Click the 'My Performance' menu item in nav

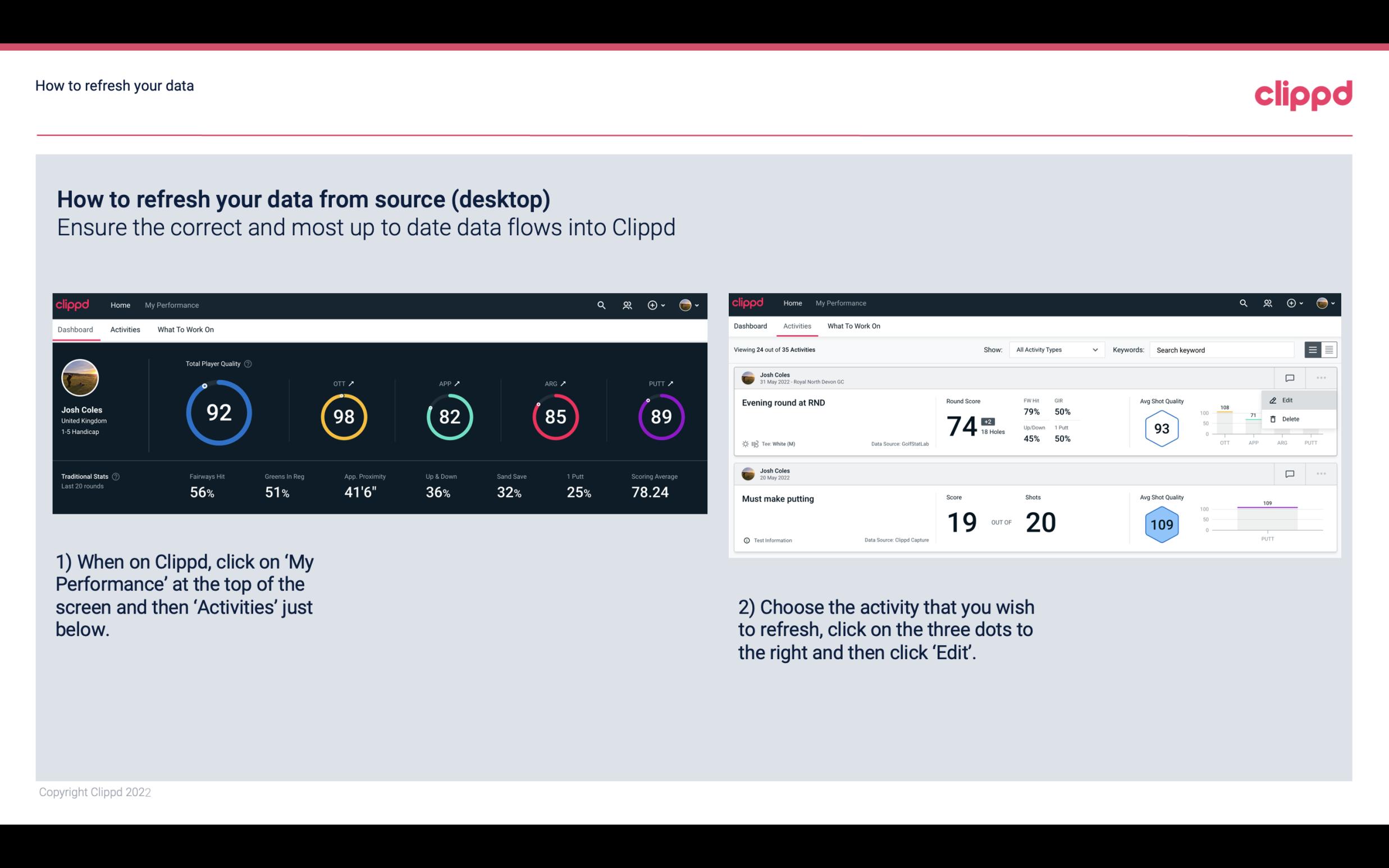(x=170, y=304)
